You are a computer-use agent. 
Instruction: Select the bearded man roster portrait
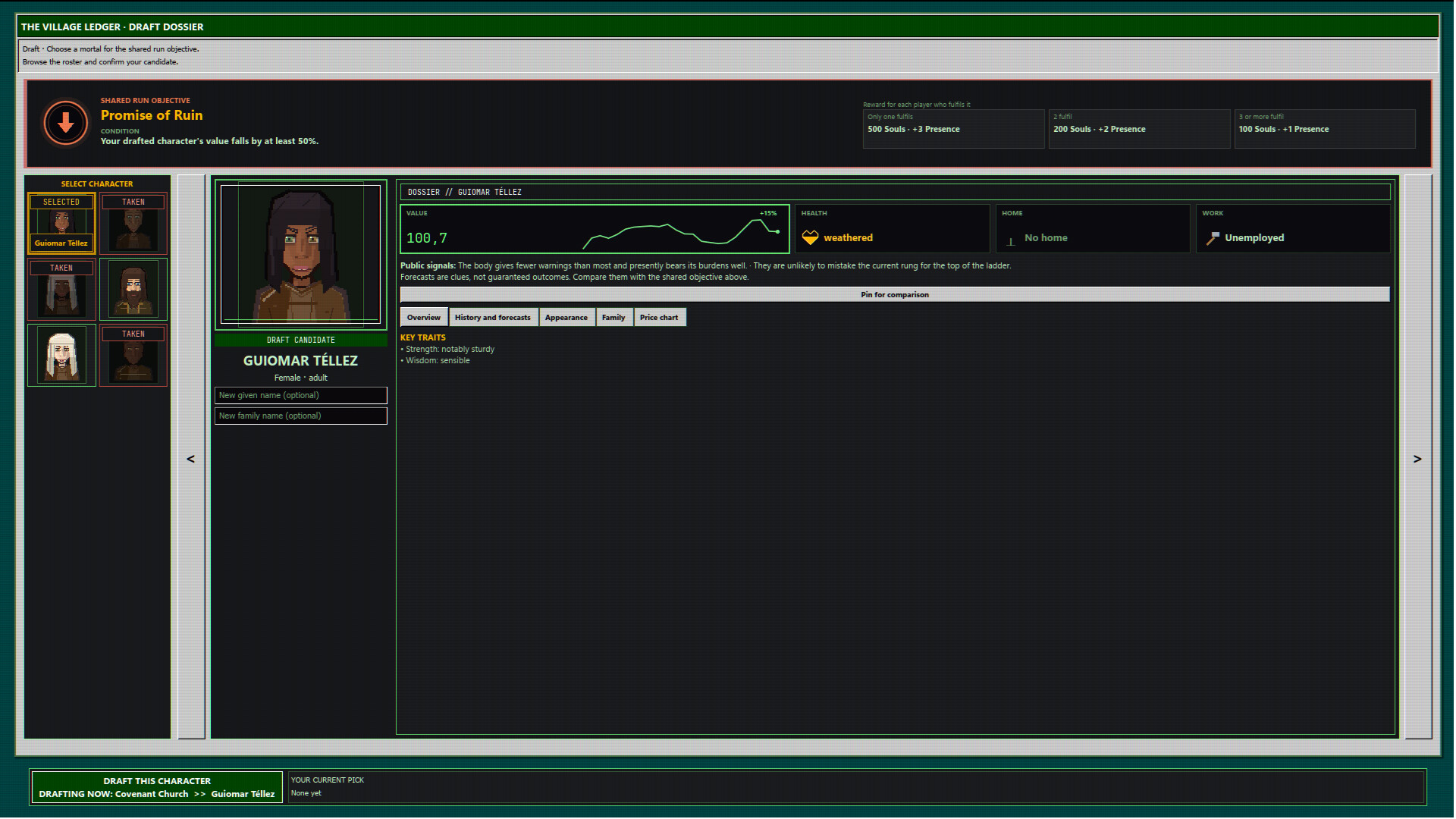tap(133, 289)
